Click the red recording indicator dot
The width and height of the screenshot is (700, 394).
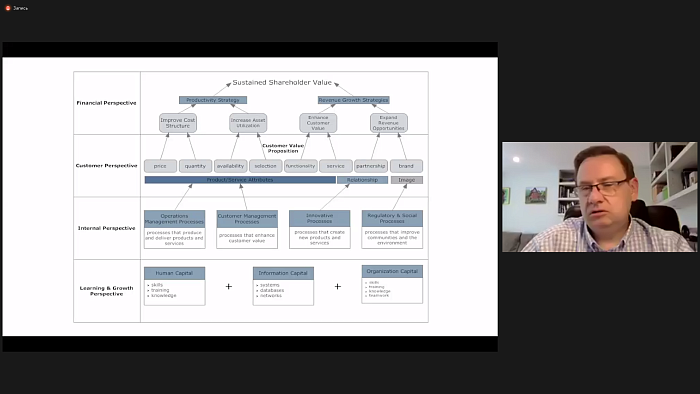coord(8,8)
